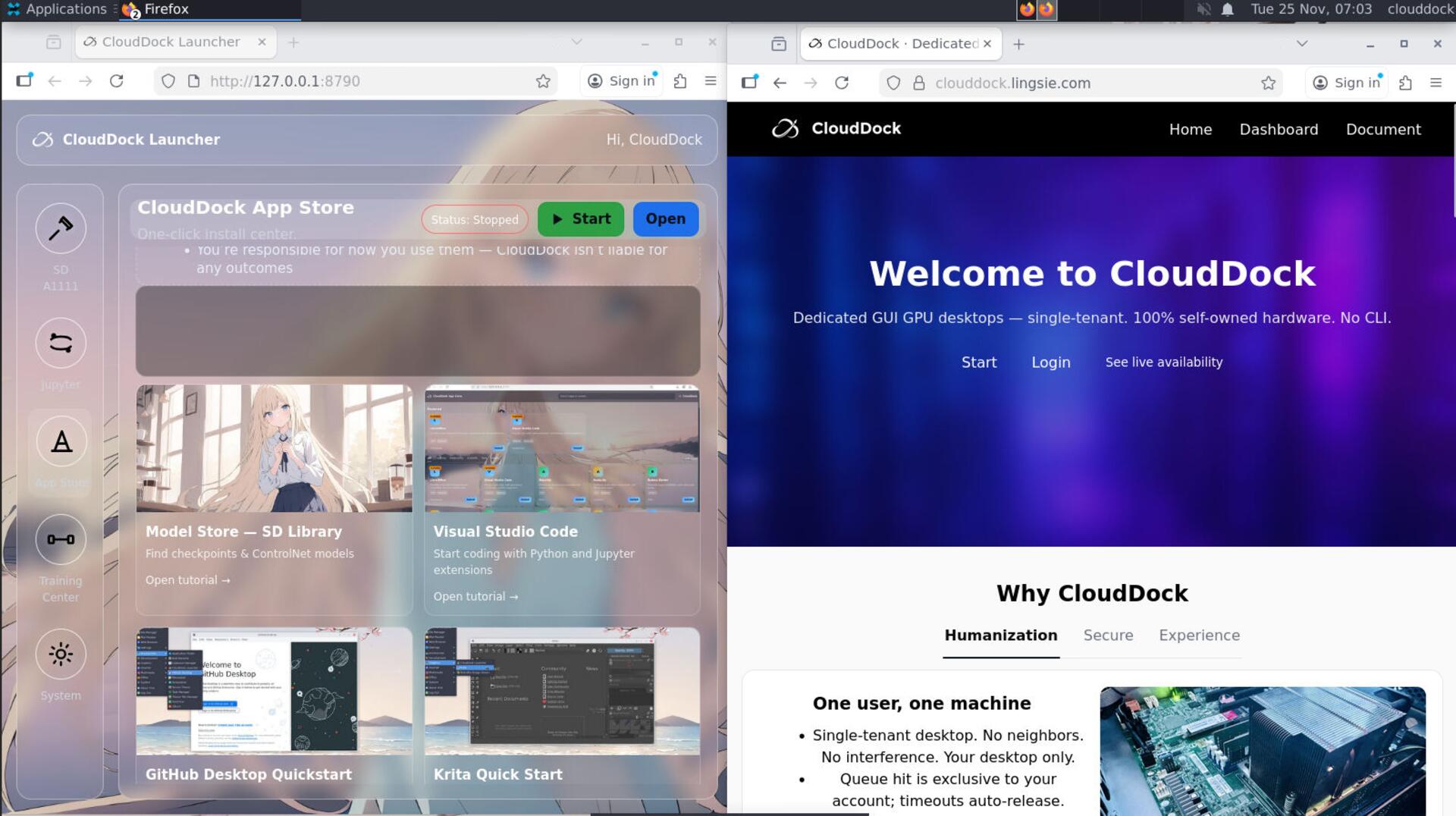Open the notification bell in the system tray
The height and width of the screenshot is (816, 1456).
pyautogui.click(x=1226, y=9)
